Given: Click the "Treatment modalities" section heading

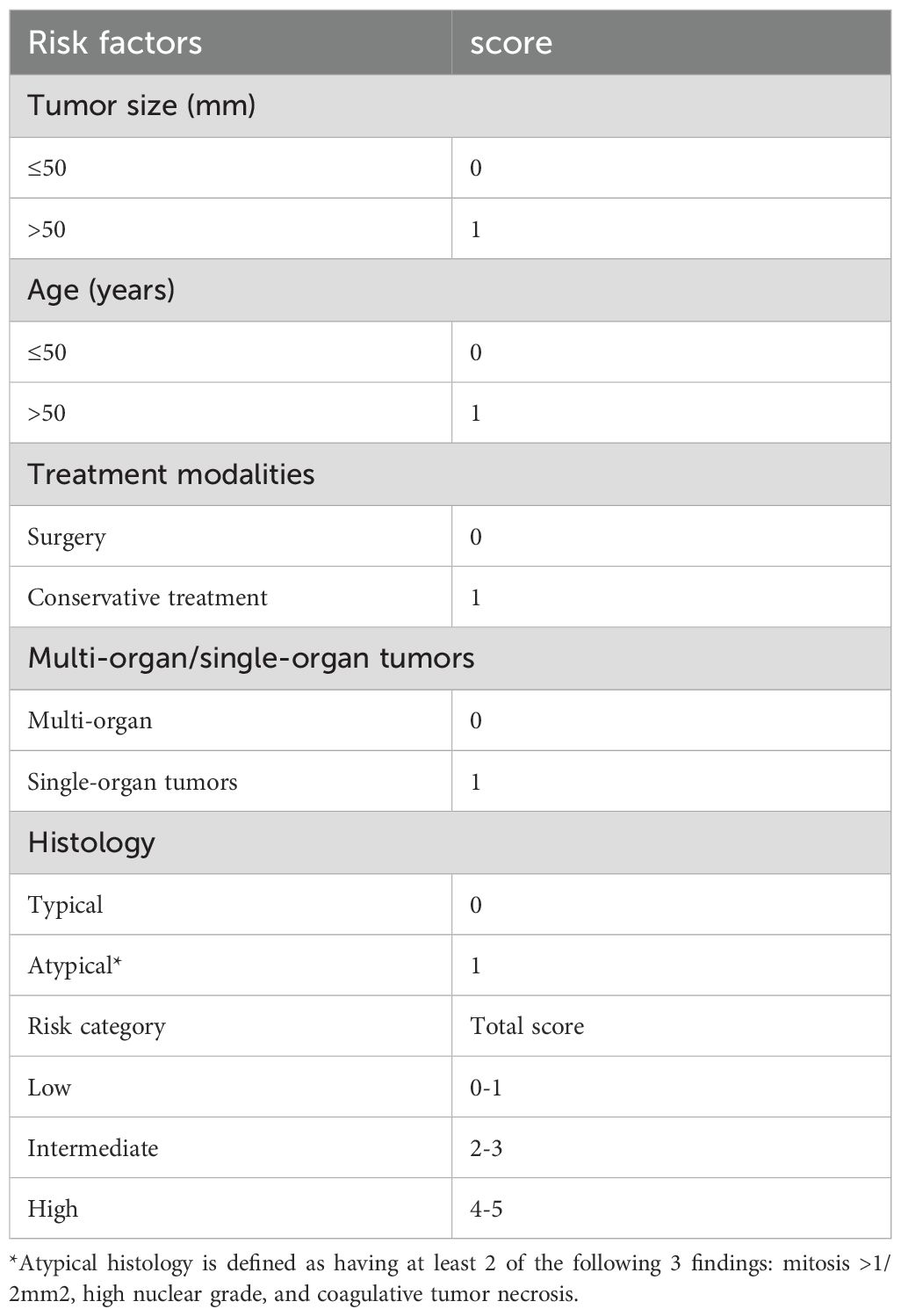Looking at the screenshot, I should pos(171,474).
